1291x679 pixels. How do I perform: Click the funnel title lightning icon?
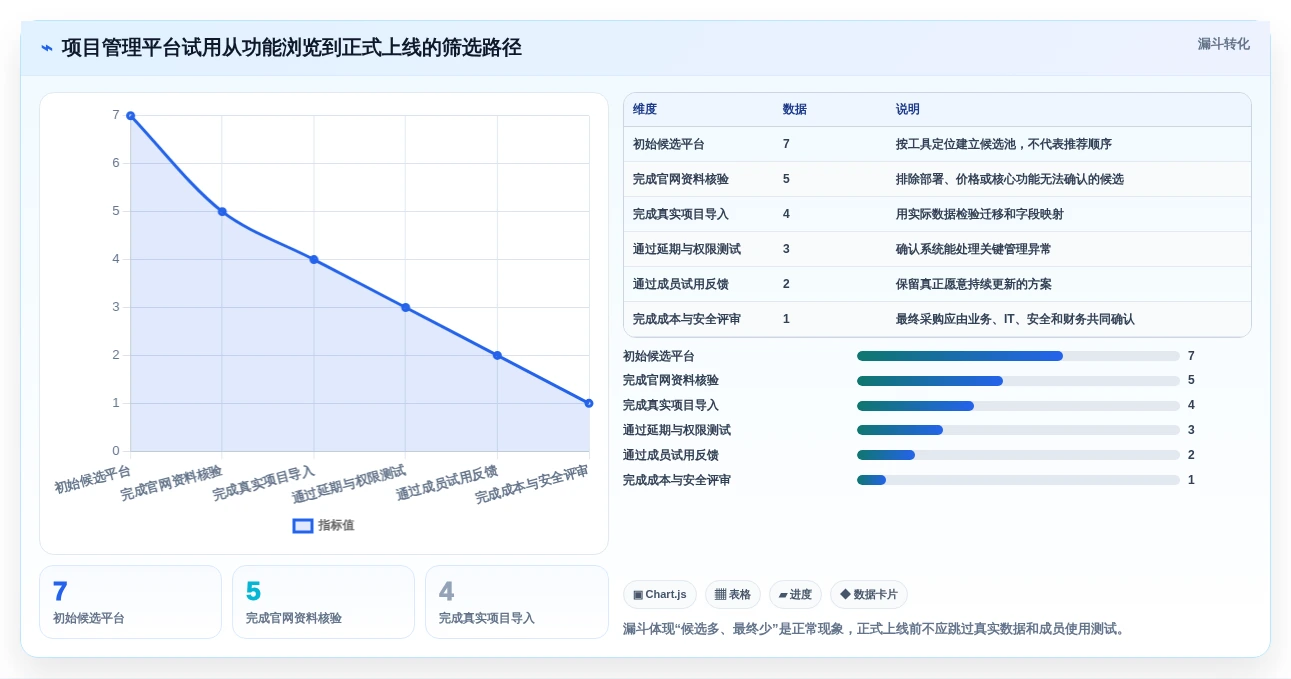click(47, 48)
